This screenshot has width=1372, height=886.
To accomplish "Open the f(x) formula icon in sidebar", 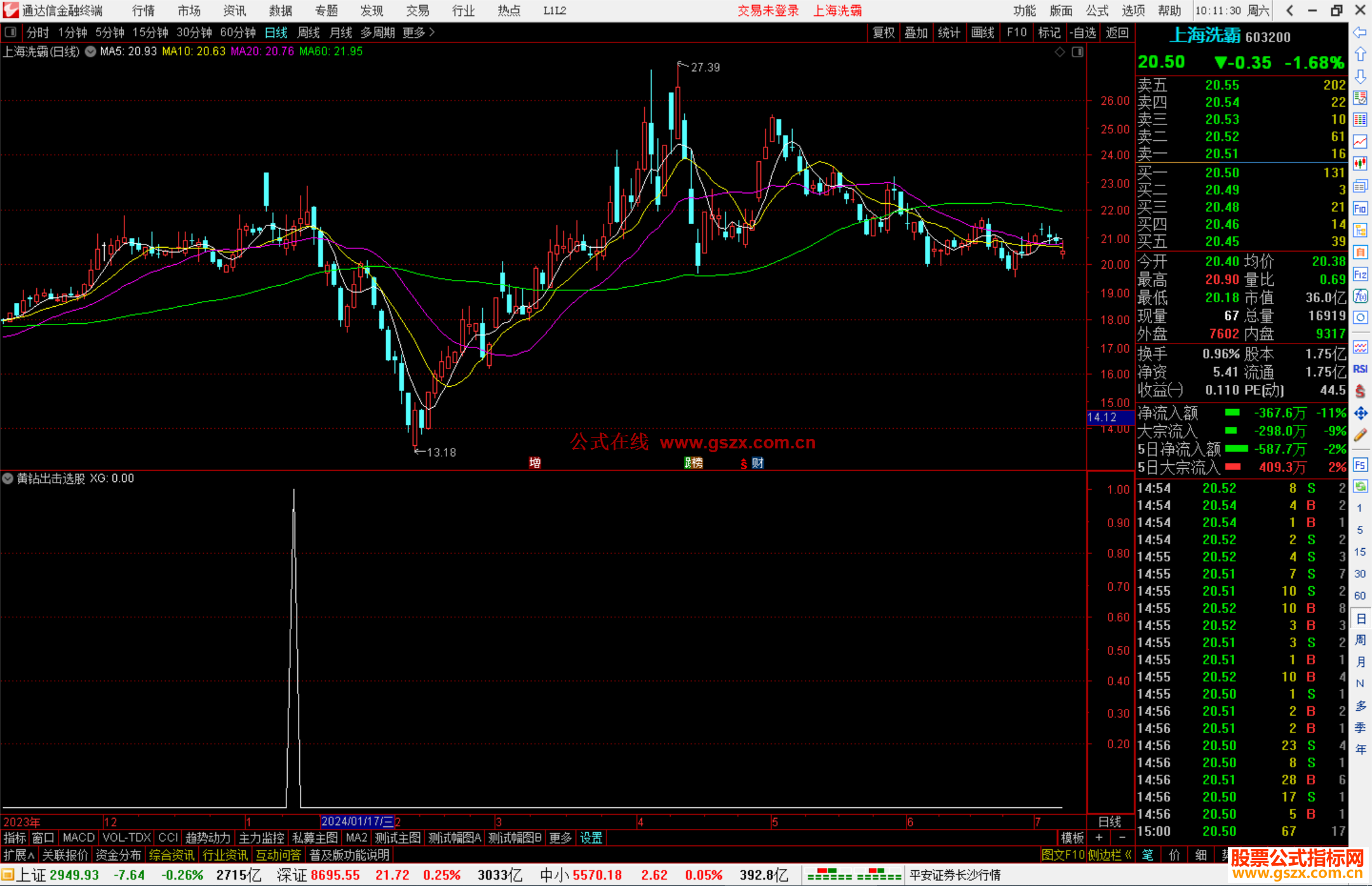I will pos(1360,296).
